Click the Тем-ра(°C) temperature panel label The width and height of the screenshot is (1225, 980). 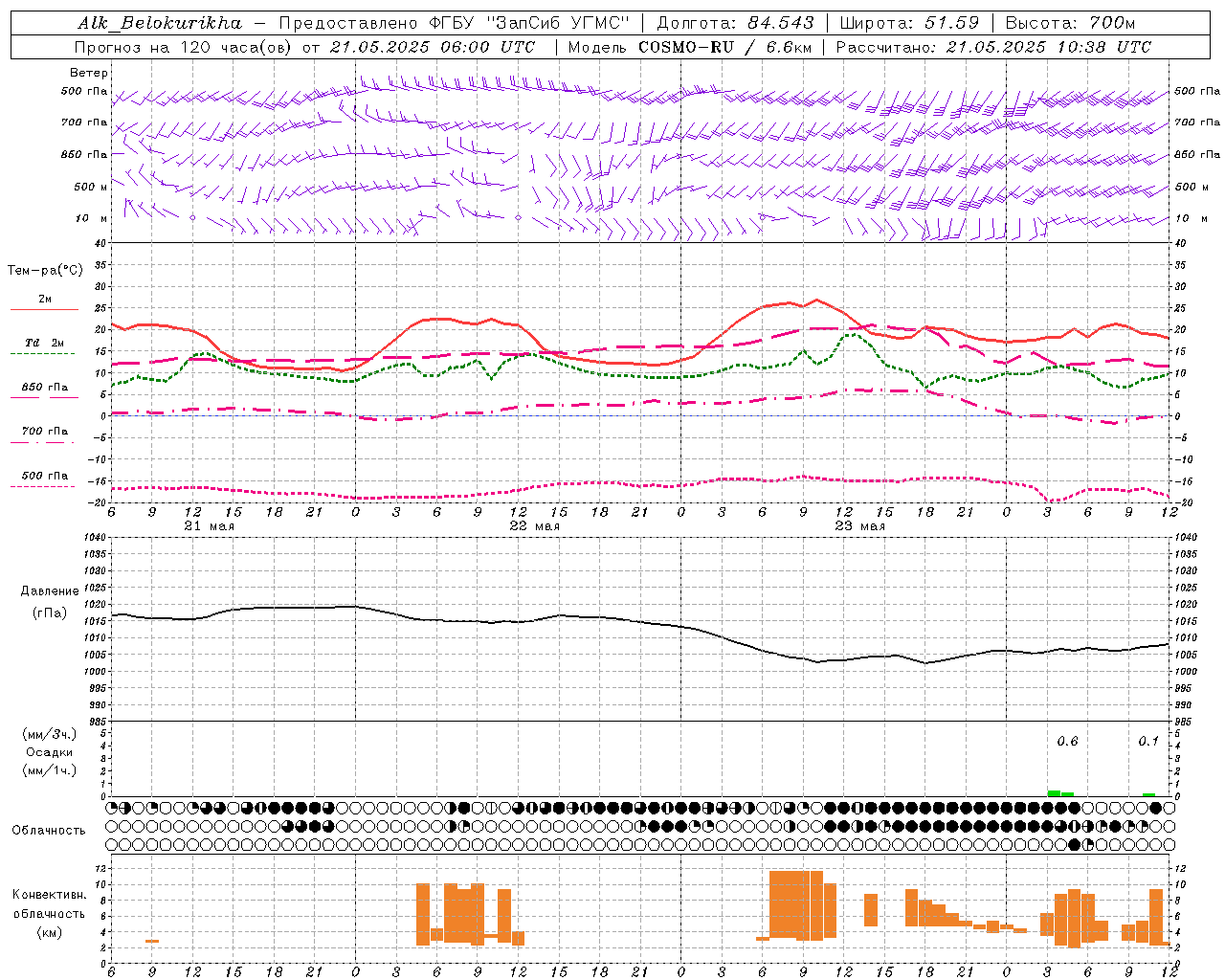(x=45, y=271)
